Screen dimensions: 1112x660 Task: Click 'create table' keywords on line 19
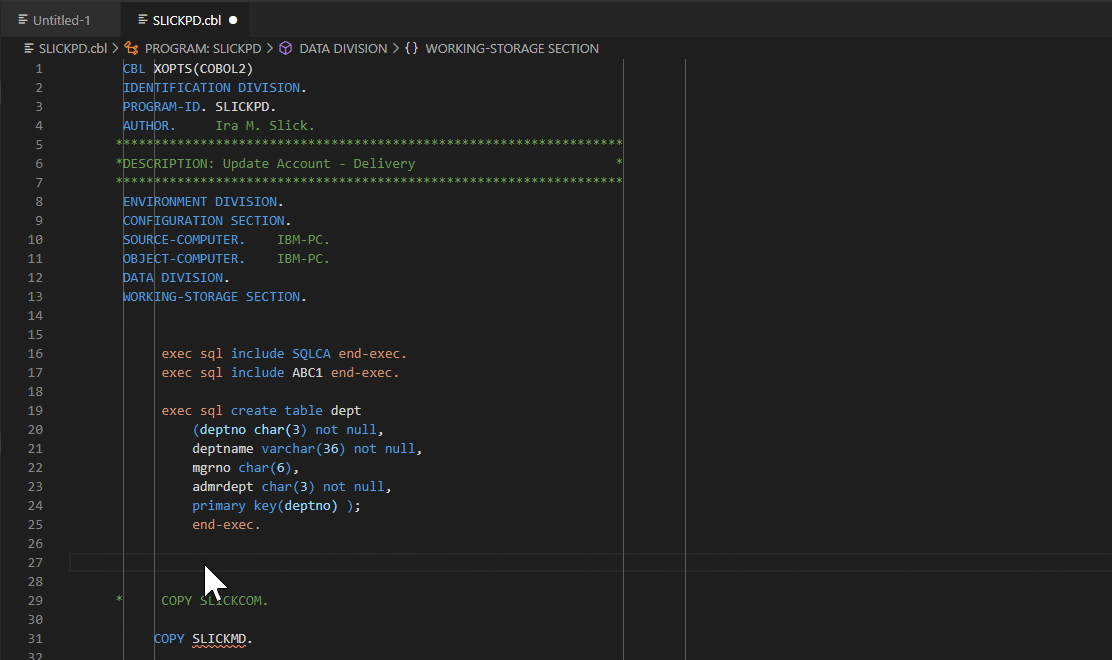pyautogui.click(x=277, y=410)
